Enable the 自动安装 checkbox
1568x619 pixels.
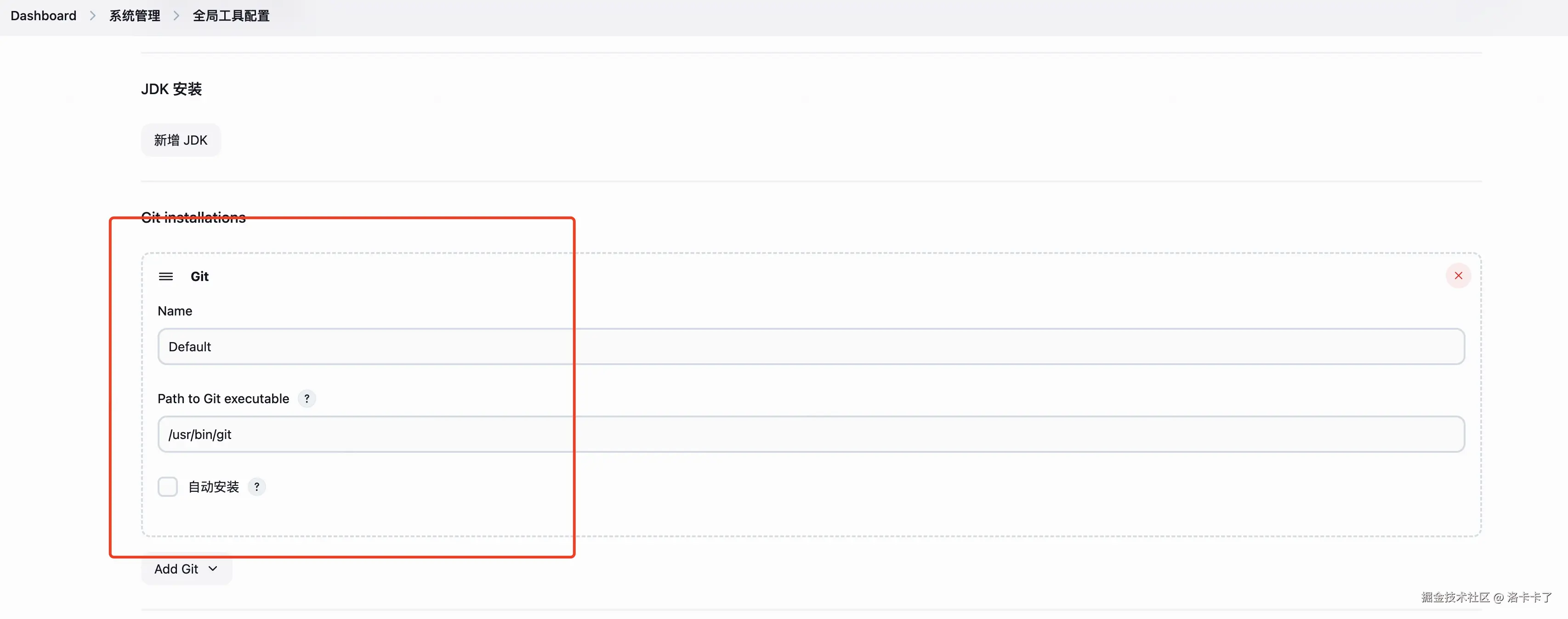tap(167, 487)
